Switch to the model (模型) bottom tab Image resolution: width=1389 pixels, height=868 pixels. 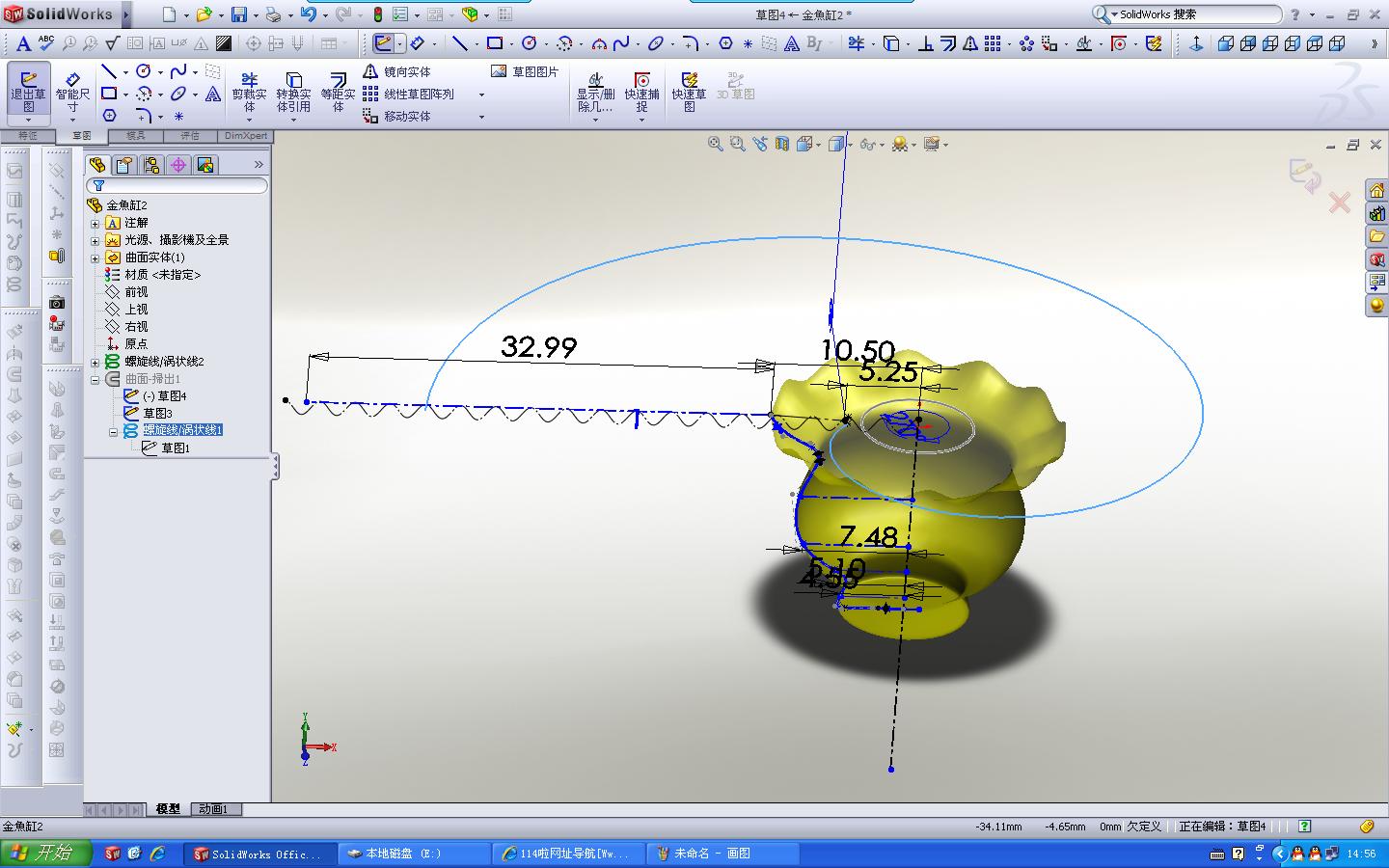point(168,809)
